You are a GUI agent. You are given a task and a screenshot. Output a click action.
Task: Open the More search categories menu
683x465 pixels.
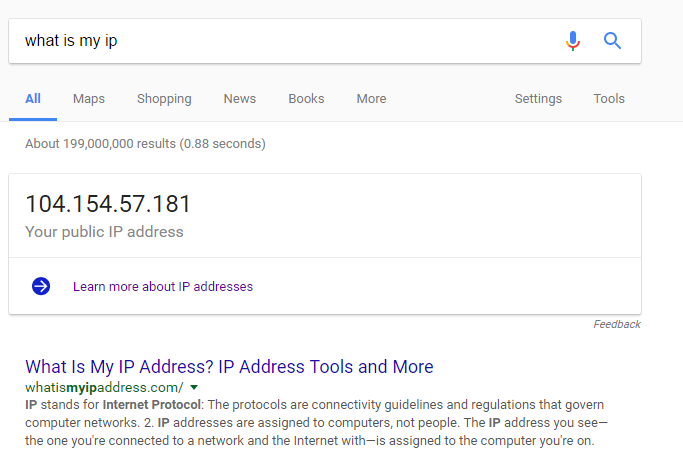click(371, 99)
